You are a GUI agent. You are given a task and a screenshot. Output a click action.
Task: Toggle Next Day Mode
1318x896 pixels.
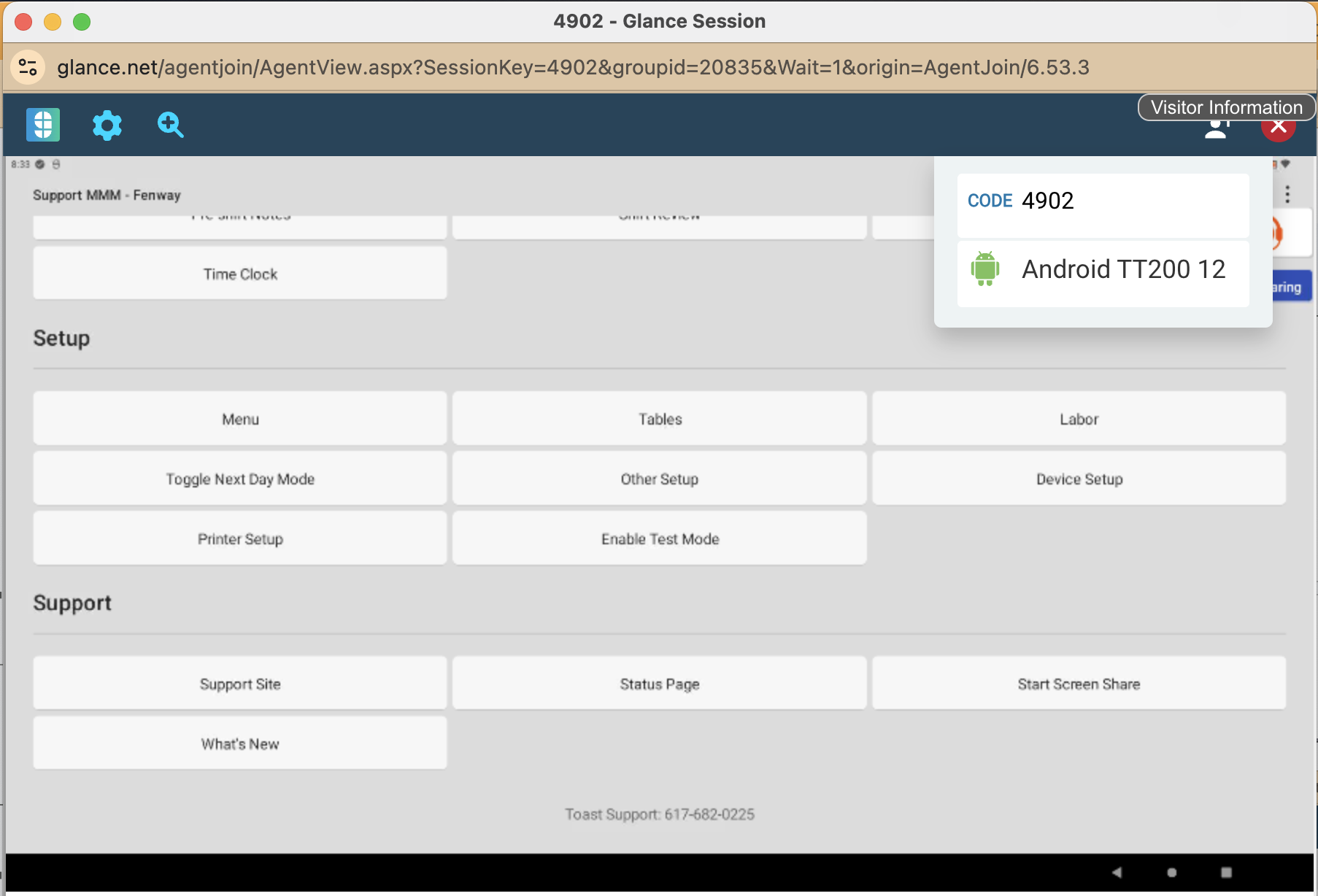(240, 479)
